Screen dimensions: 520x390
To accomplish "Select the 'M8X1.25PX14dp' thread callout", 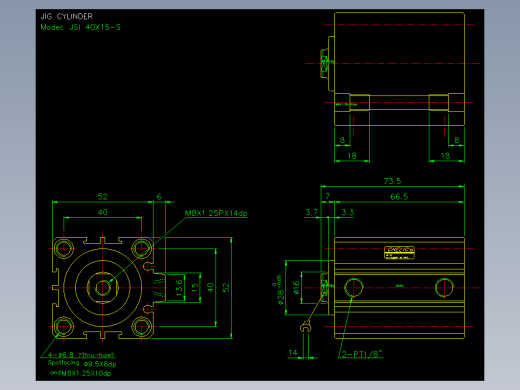I will [x=216, y=213].
